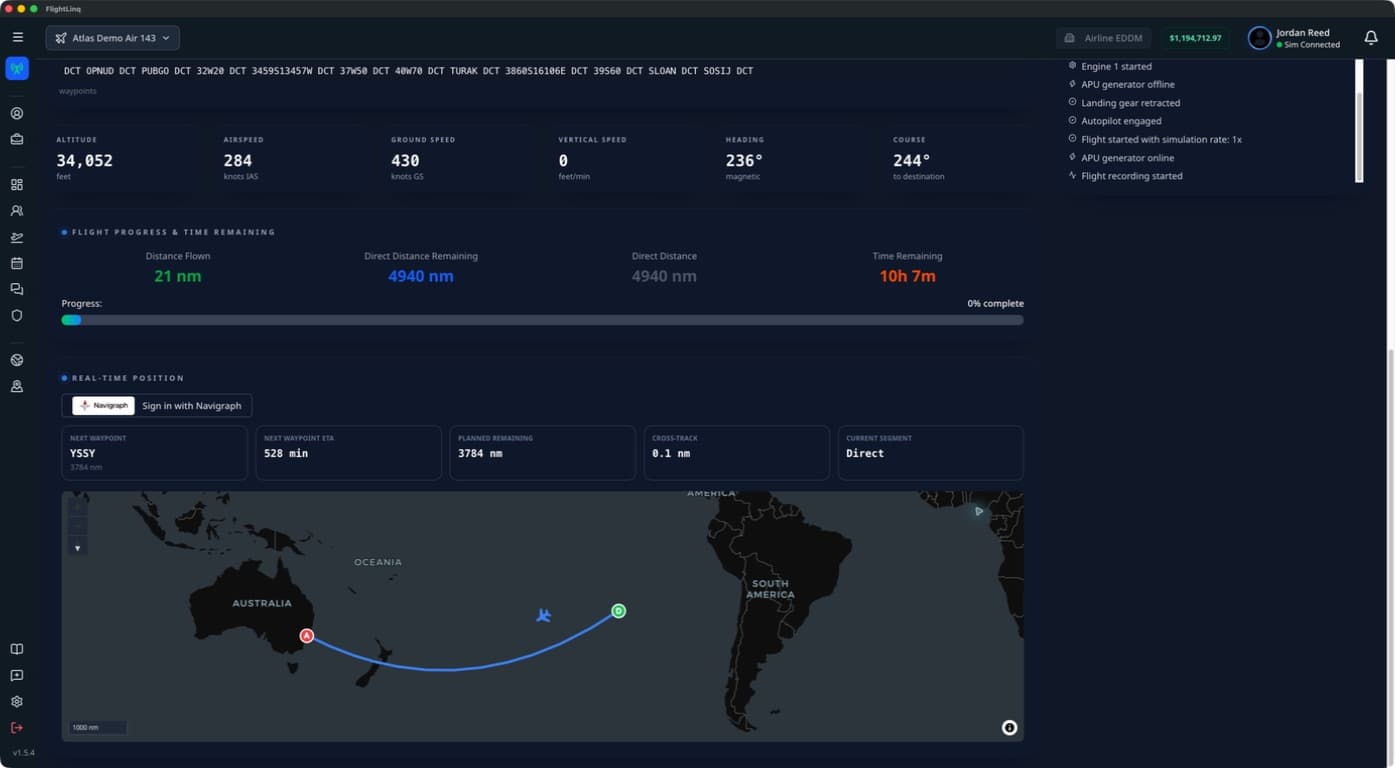Open the settings gear in the sidebar
Screen dimensions: 1395x768
(17, 702)
